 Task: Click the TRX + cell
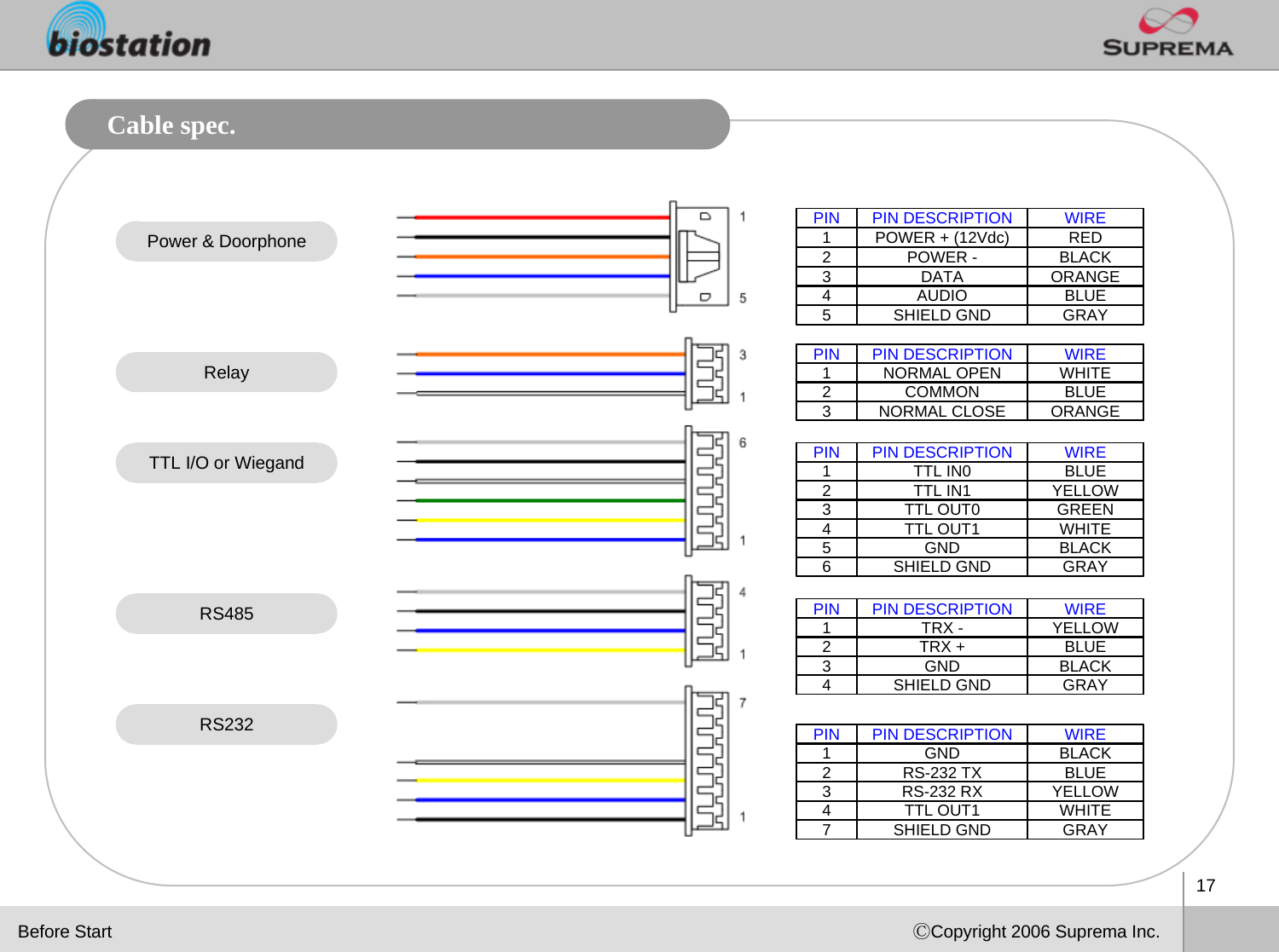point(942,647)
